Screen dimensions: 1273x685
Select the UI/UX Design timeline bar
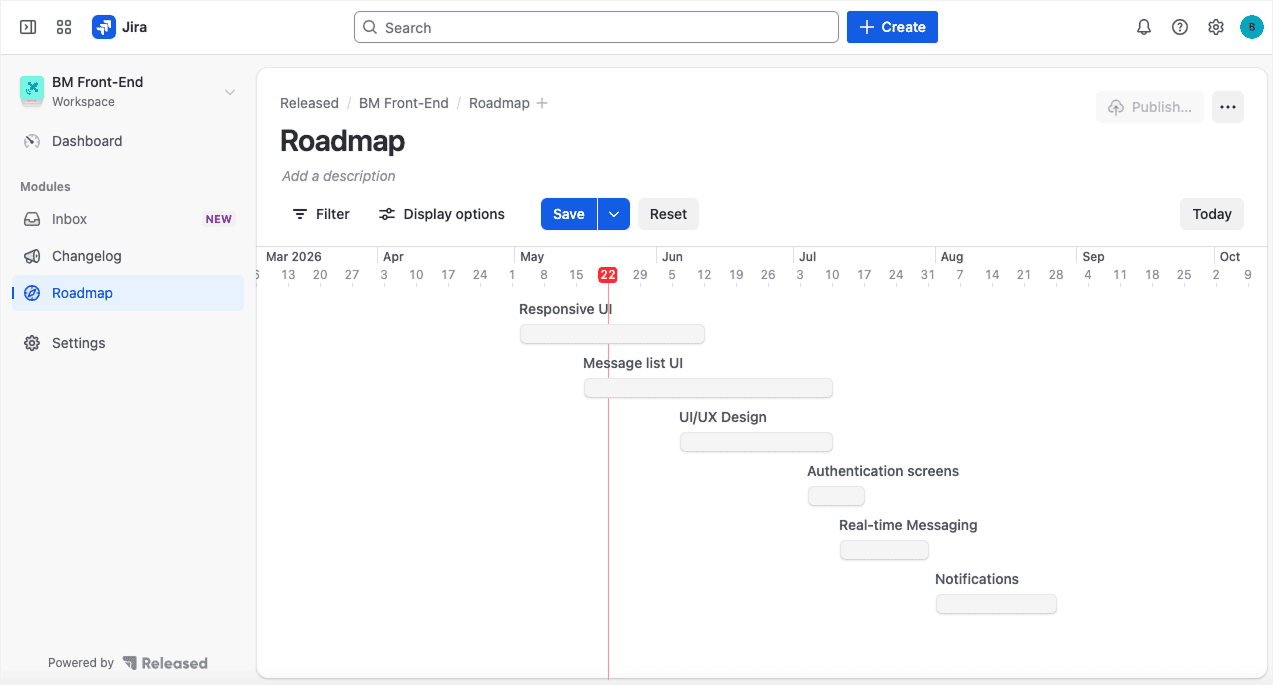(756, 442)
